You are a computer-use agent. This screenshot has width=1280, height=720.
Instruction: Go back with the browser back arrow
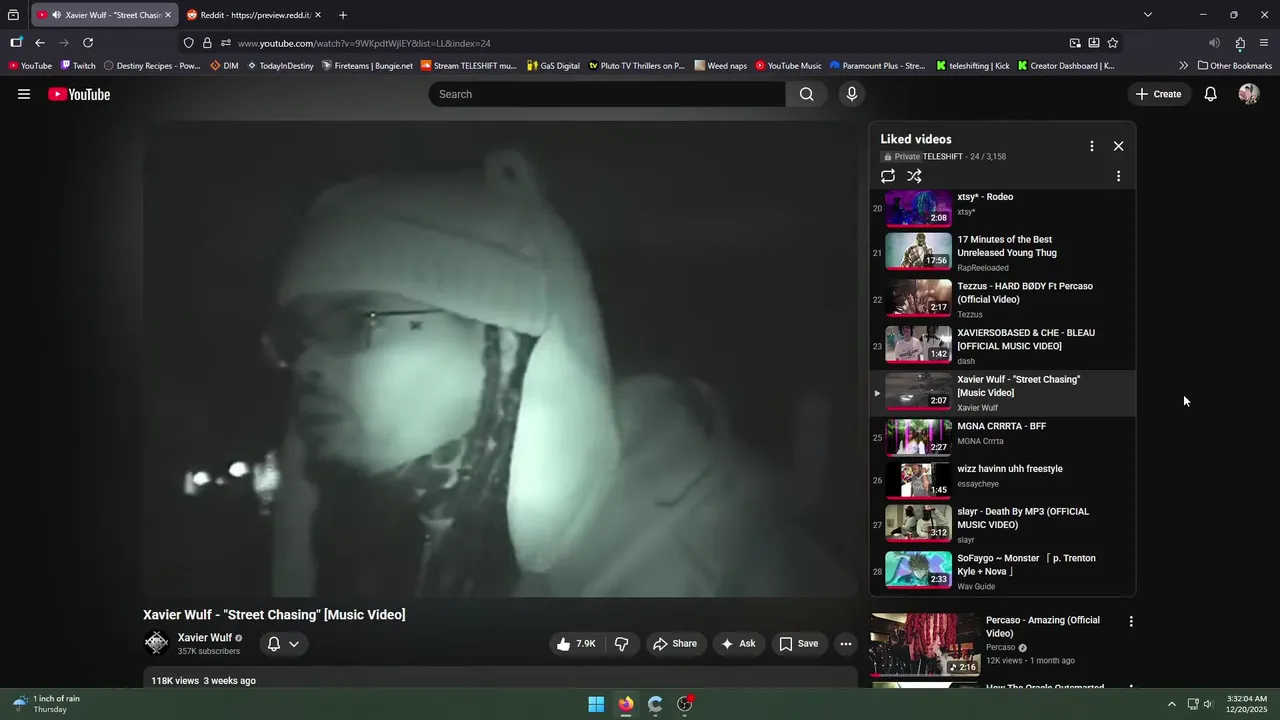click(40, 43)
